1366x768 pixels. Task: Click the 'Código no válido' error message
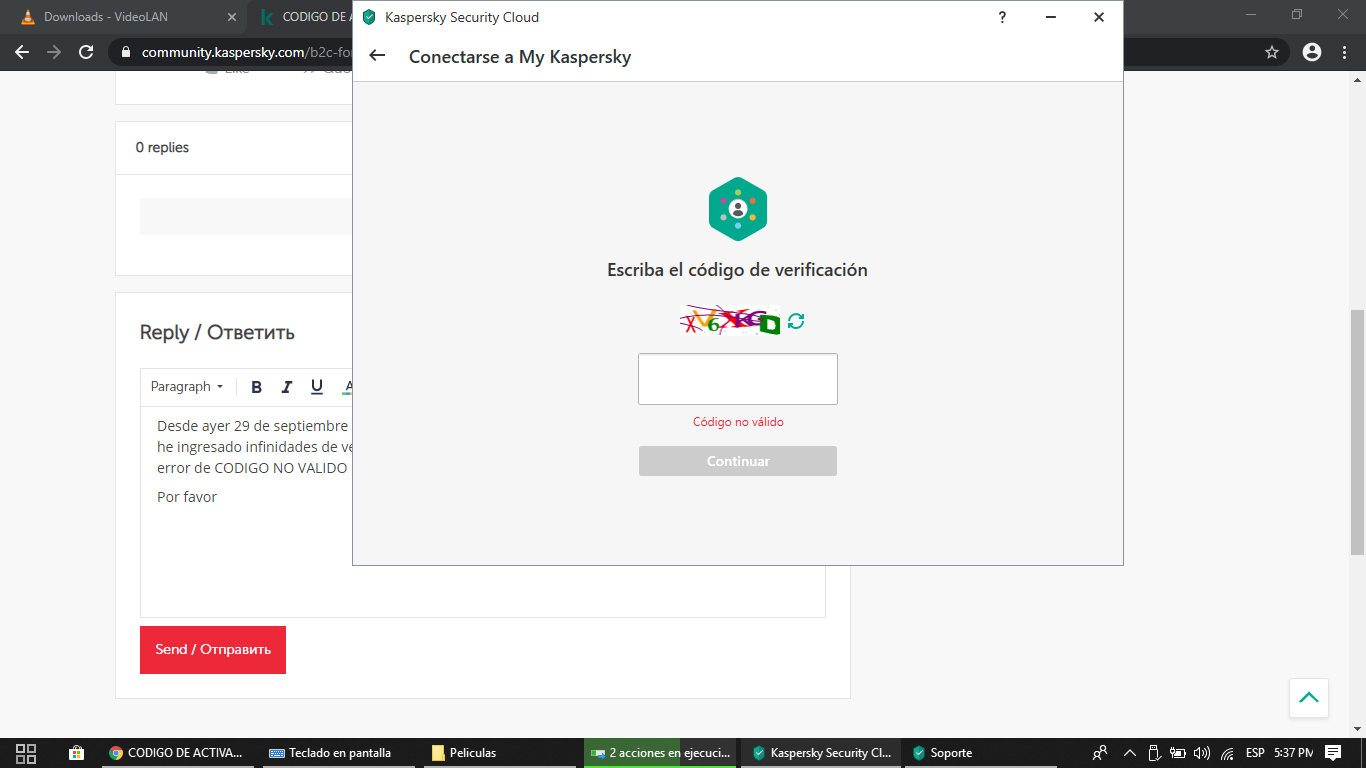tap(738, 422)
